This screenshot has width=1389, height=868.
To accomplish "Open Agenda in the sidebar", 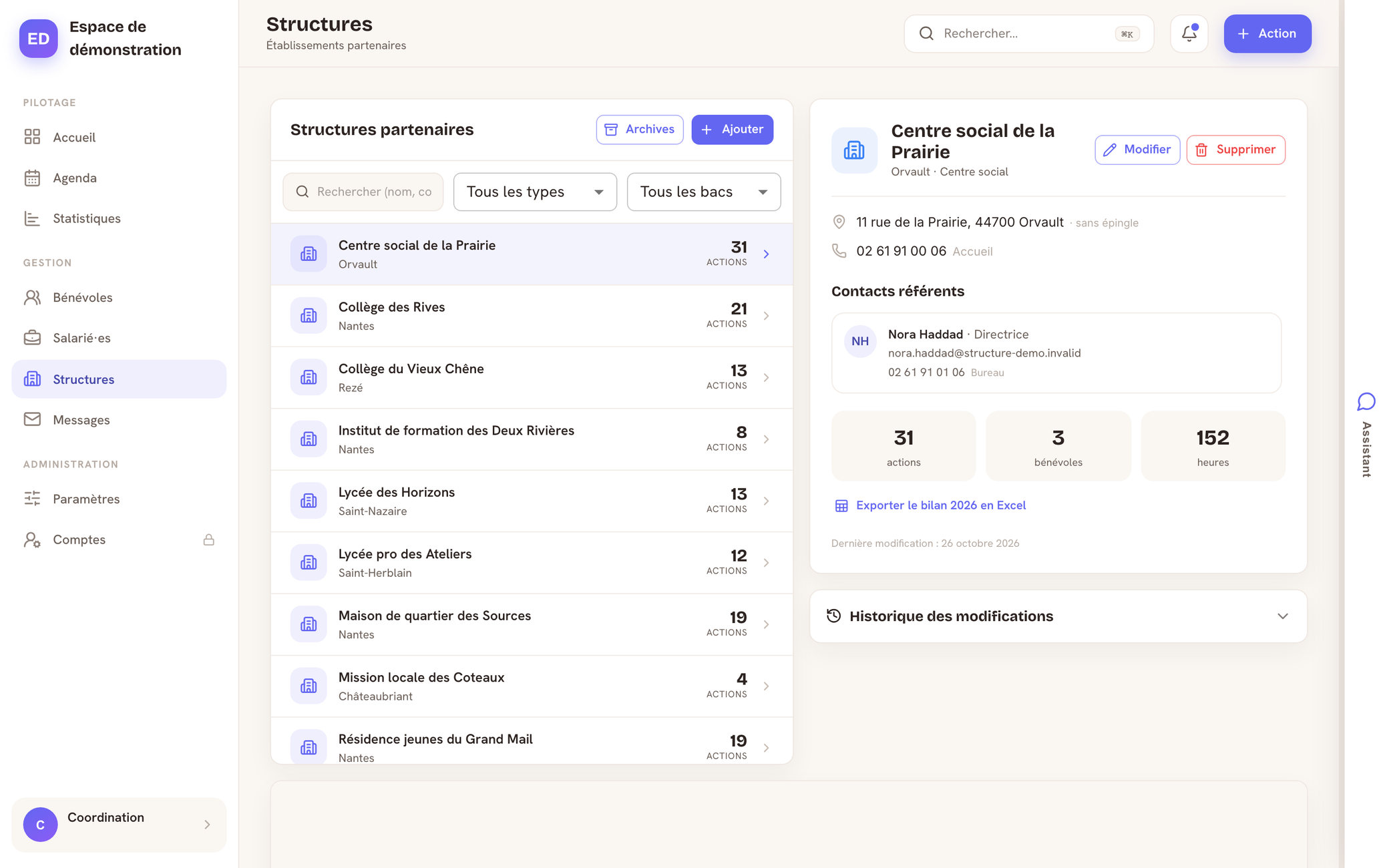I will tap(119, 178).
